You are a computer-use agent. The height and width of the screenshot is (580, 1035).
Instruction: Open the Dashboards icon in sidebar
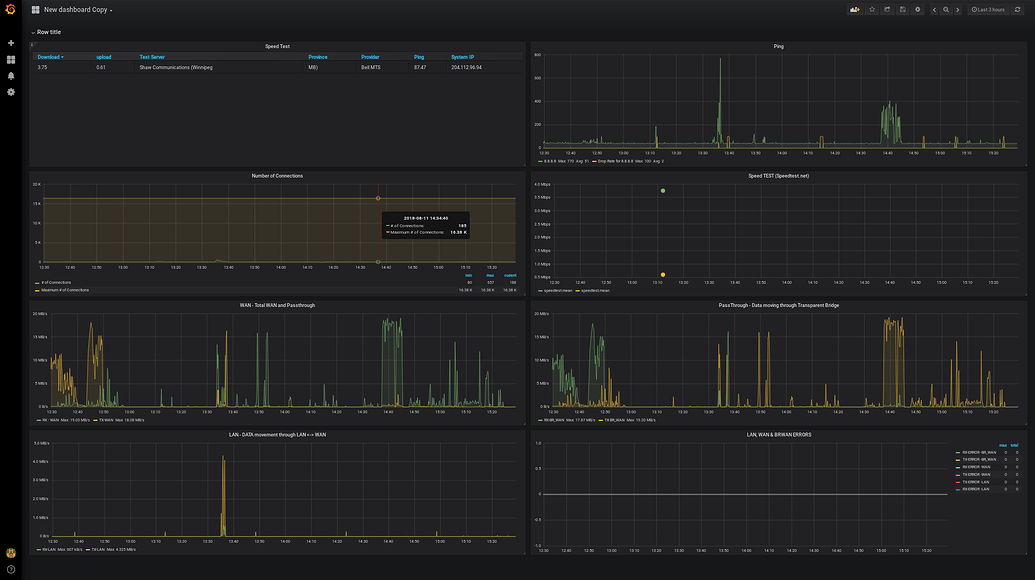point(11,60)
